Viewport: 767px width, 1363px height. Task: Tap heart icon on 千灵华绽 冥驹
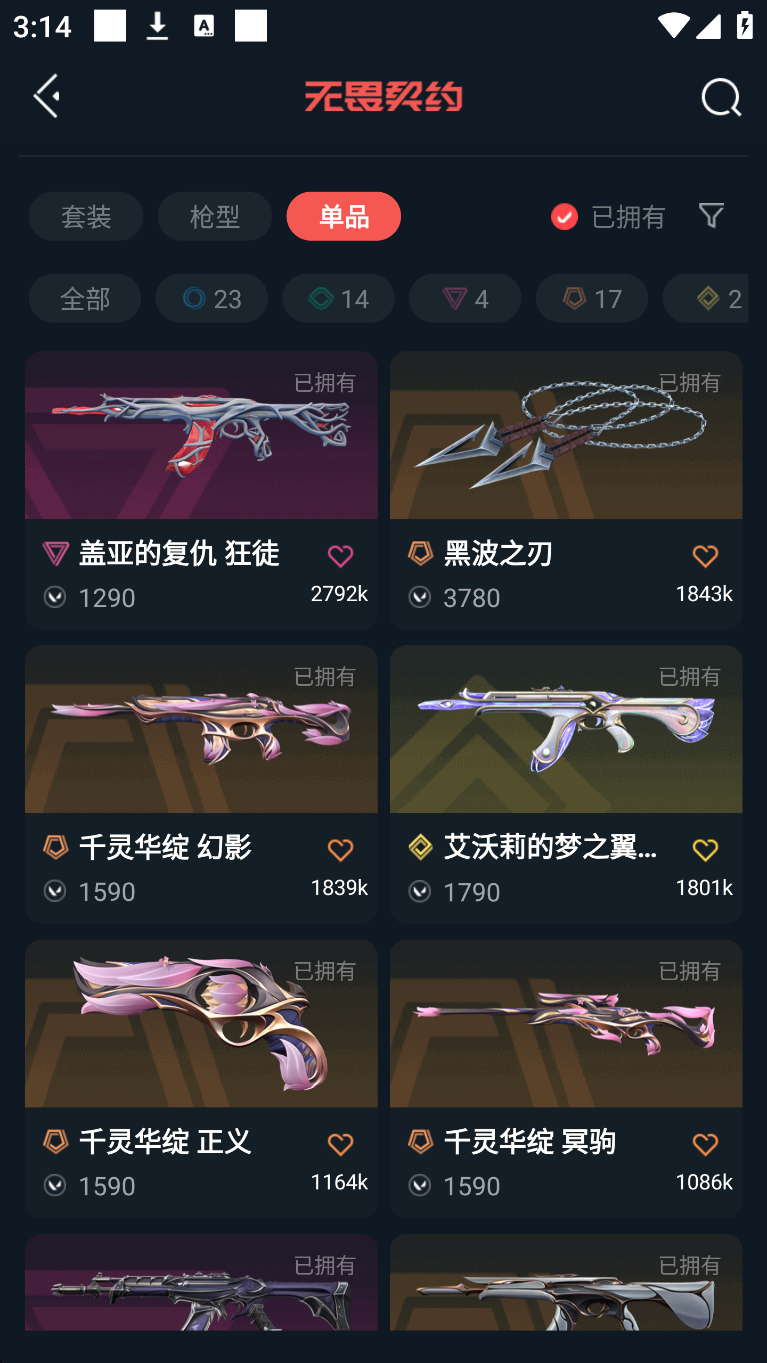click(x=705, y=1144)
